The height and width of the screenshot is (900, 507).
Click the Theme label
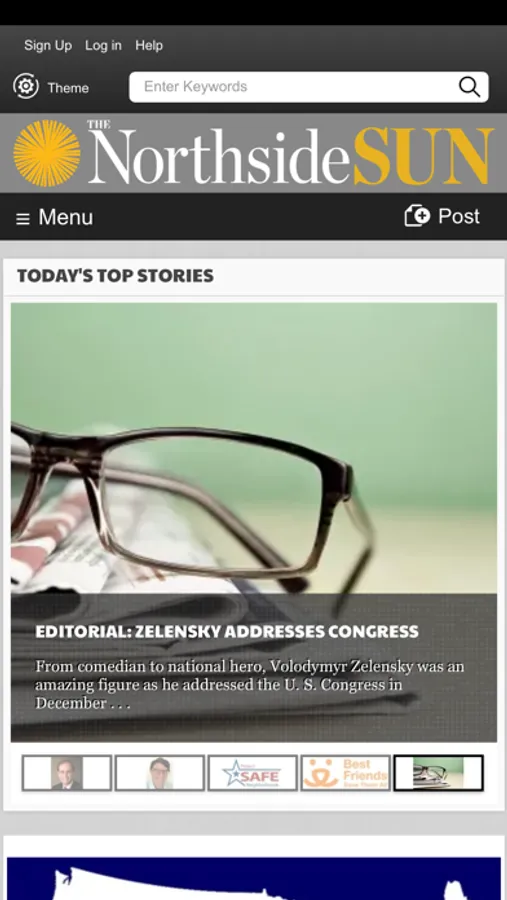(68, 88)
